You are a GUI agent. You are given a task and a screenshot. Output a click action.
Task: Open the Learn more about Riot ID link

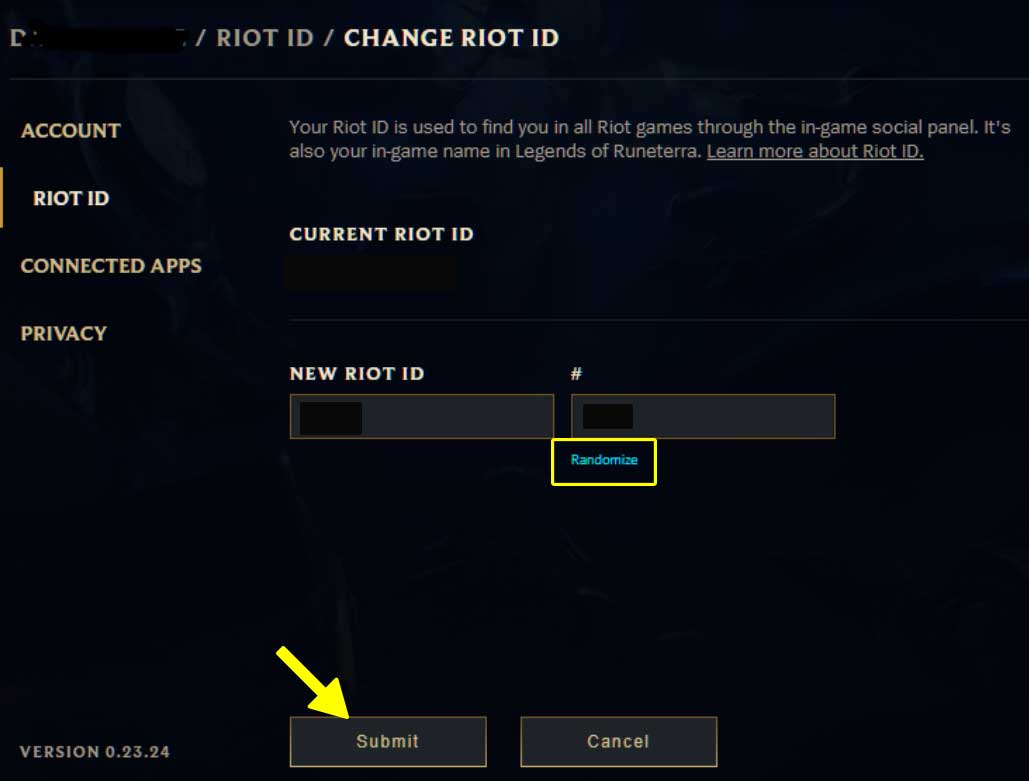point(814,152)
